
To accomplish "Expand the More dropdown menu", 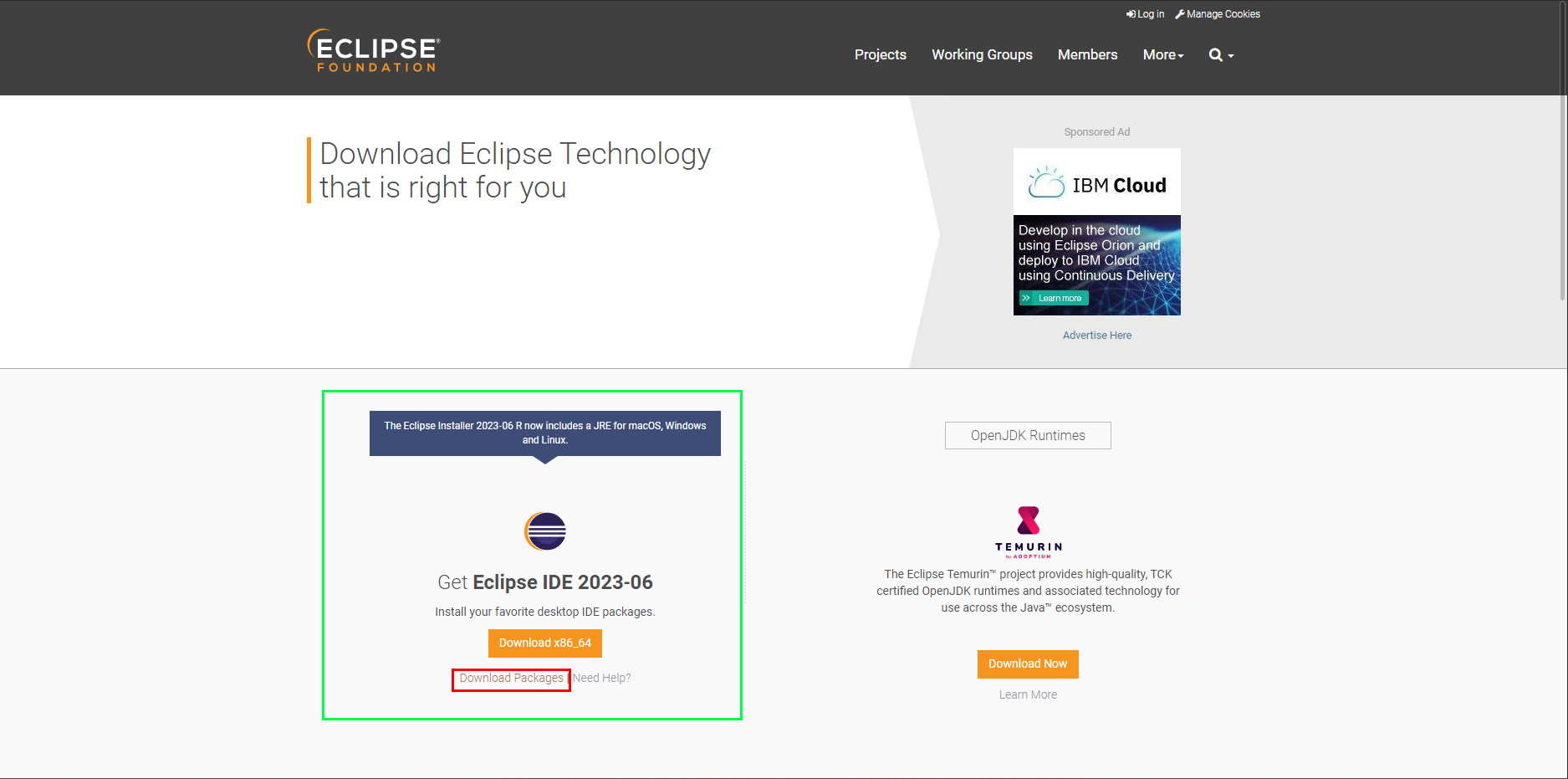I will pos(1163,55).
